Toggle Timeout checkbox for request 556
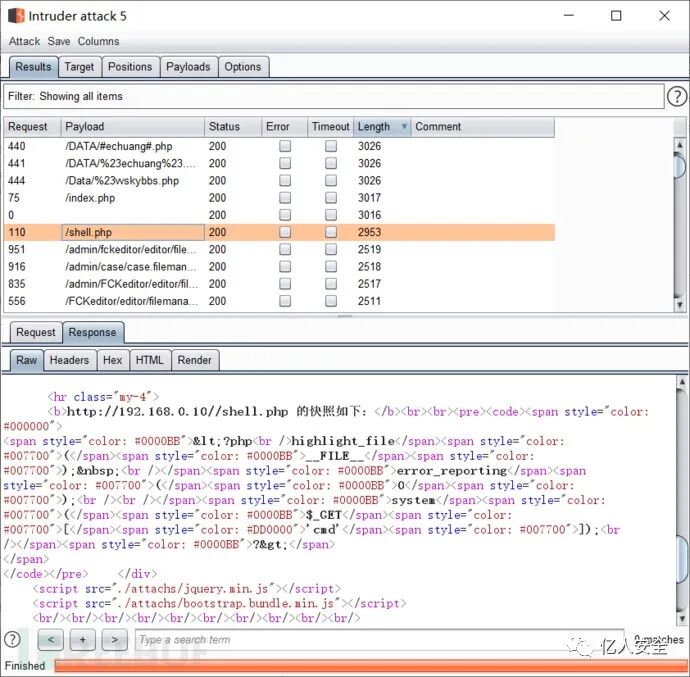 coord(331,301)
